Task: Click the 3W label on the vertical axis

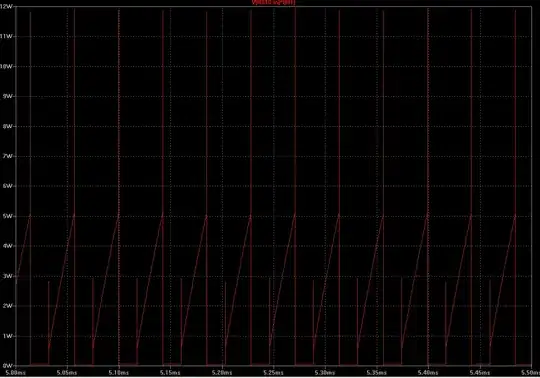Action: pos(8,276)
